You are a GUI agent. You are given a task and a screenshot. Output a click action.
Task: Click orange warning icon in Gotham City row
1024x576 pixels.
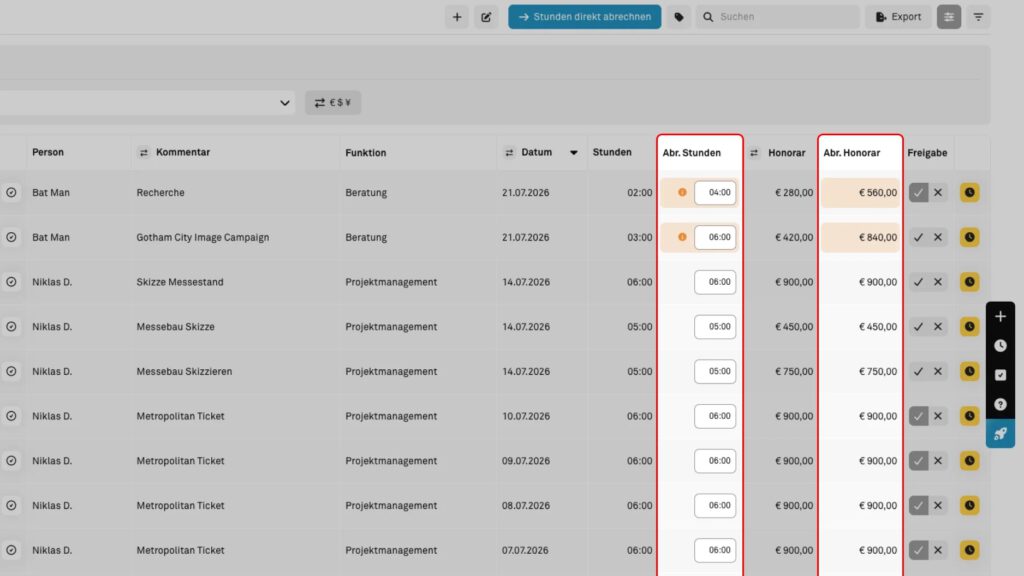click(x=682, y=237)
